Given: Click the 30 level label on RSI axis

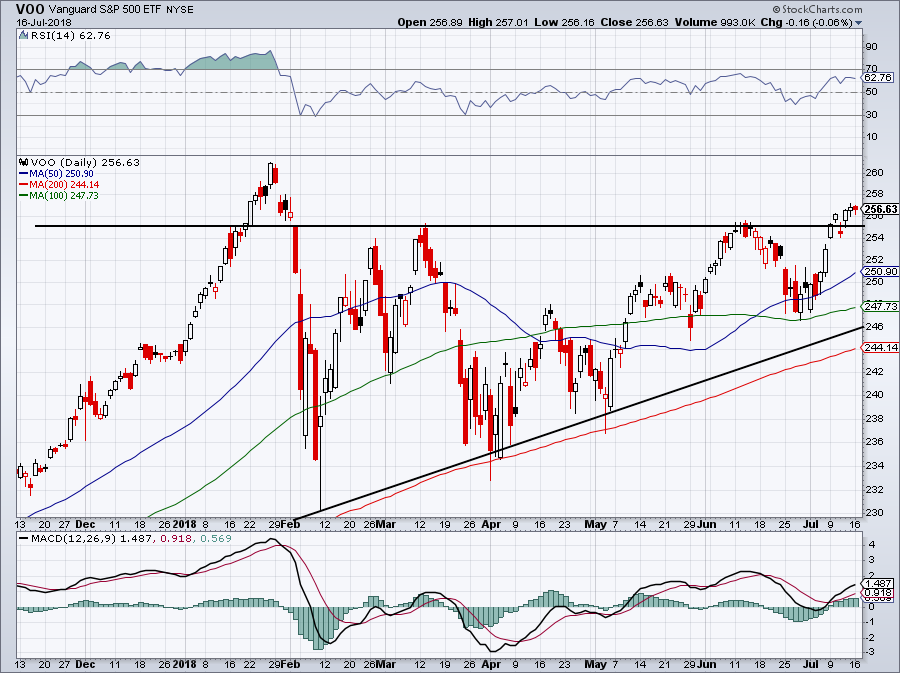Looking at the screenshot, I should pos(871,114).
